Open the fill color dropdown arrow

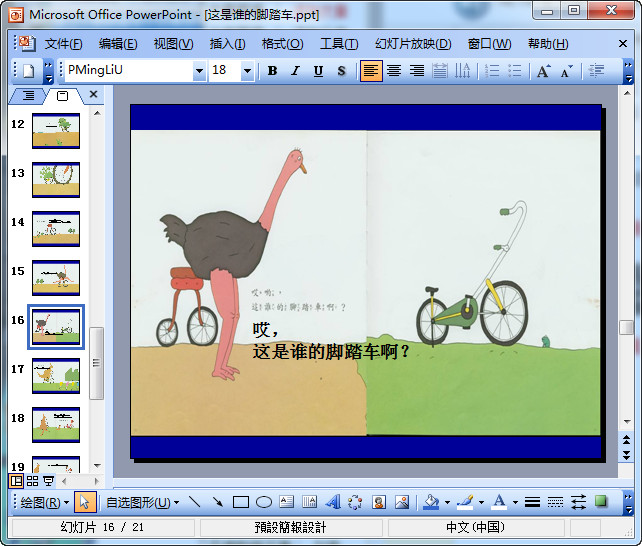click(448, 502)
